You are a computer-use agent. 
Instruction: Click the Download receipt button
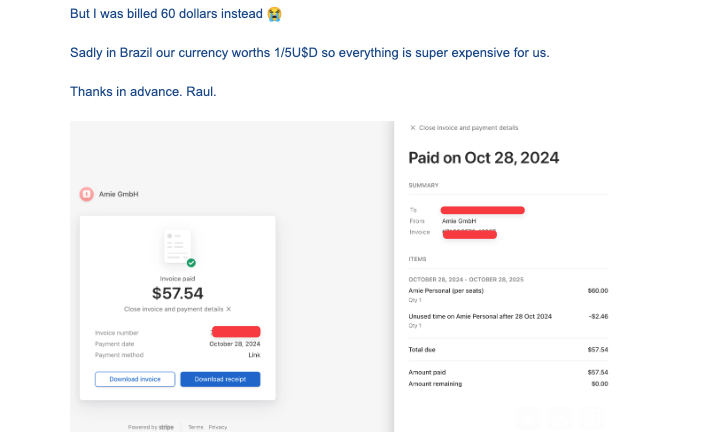click(220, 379)
